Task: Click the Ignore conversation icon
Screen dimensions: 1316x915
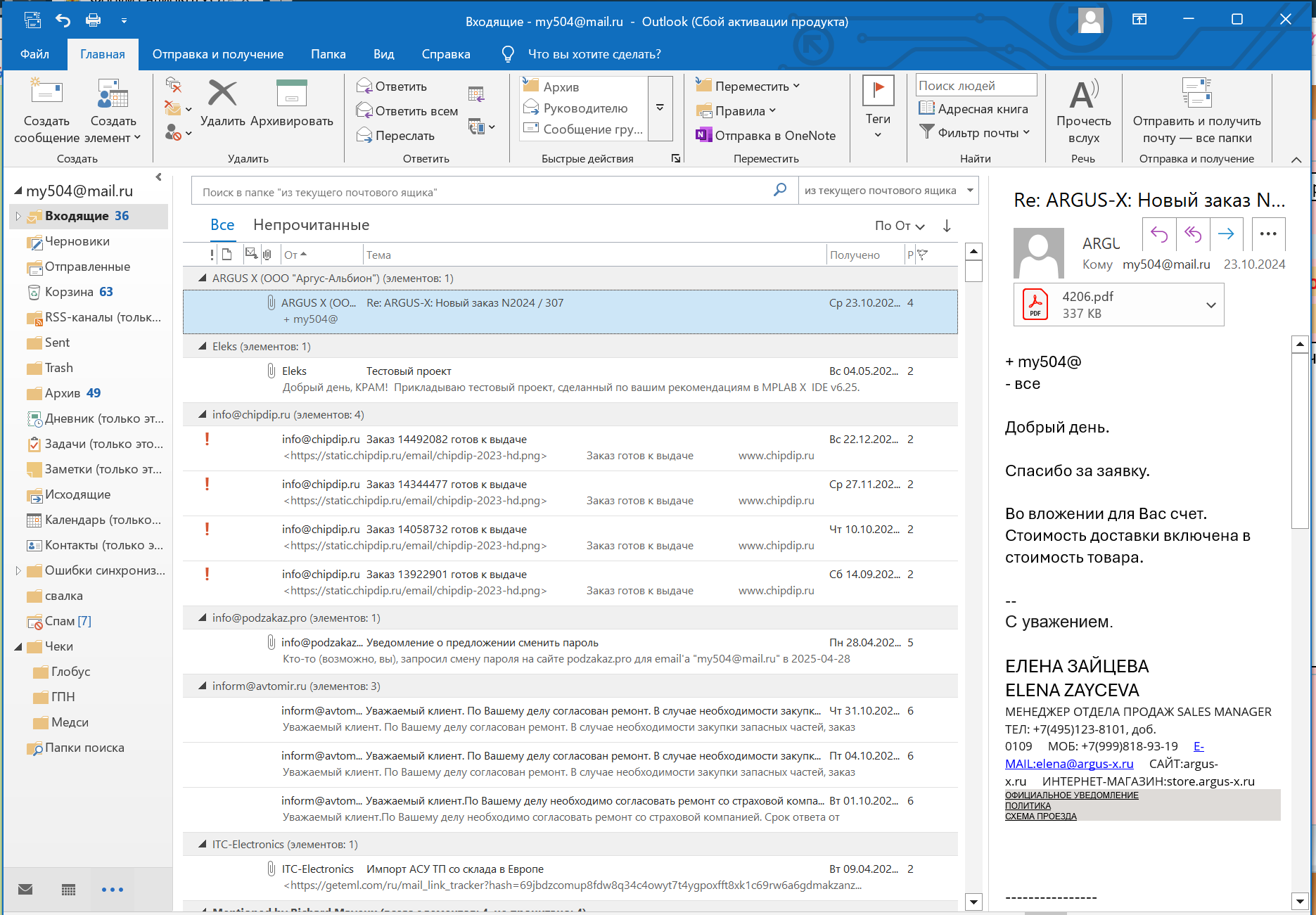Action: [173, 85]
